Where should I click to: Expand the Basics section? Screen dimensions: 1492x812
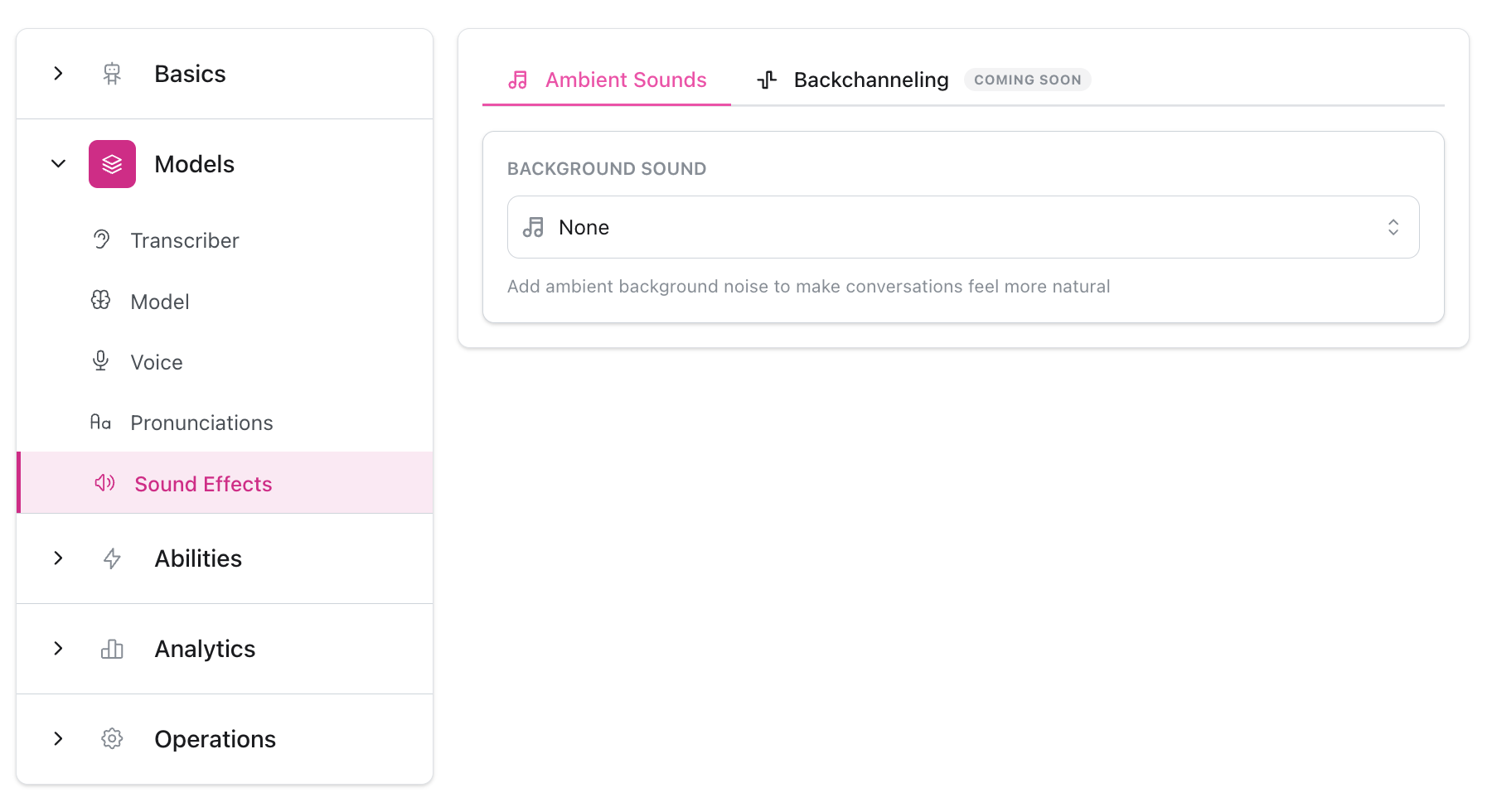58,73
